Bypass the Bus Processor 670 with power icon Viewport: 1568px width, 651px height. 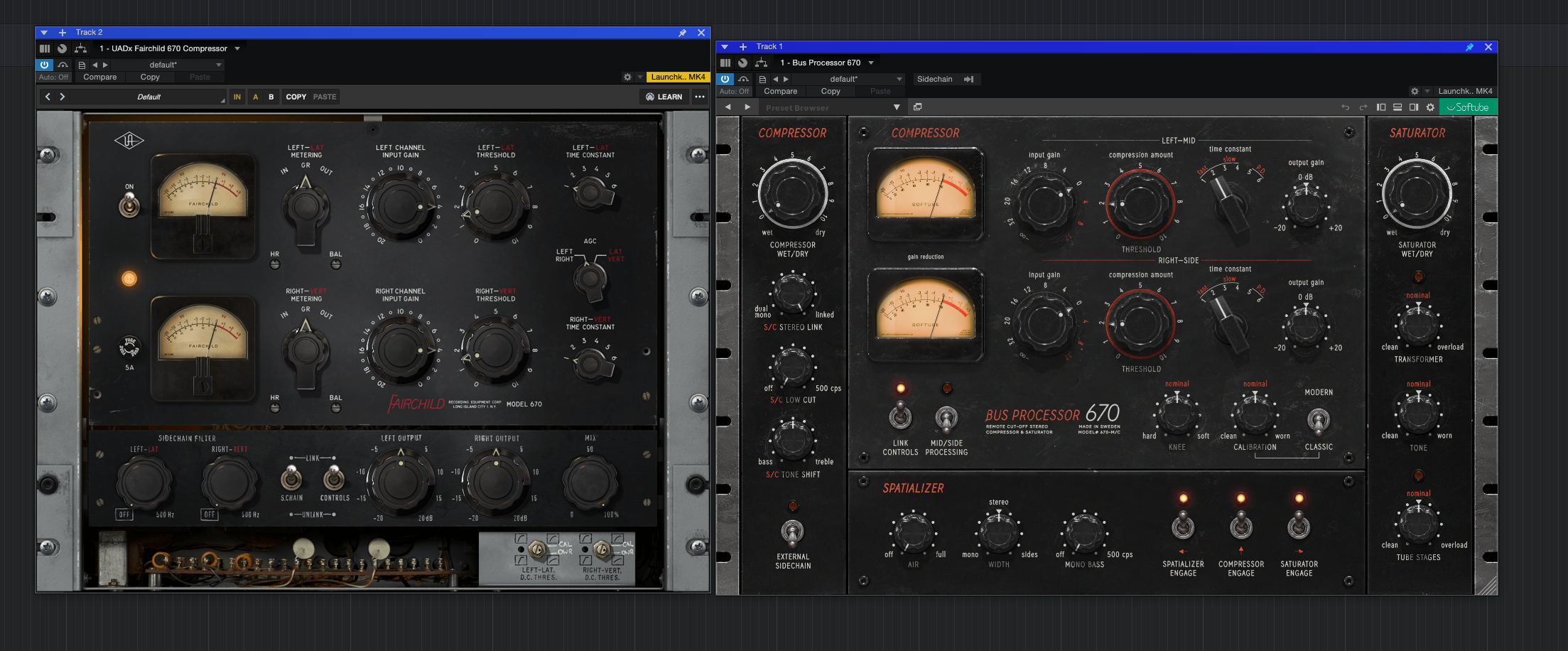pyautogui.click(x=725, y=79)
